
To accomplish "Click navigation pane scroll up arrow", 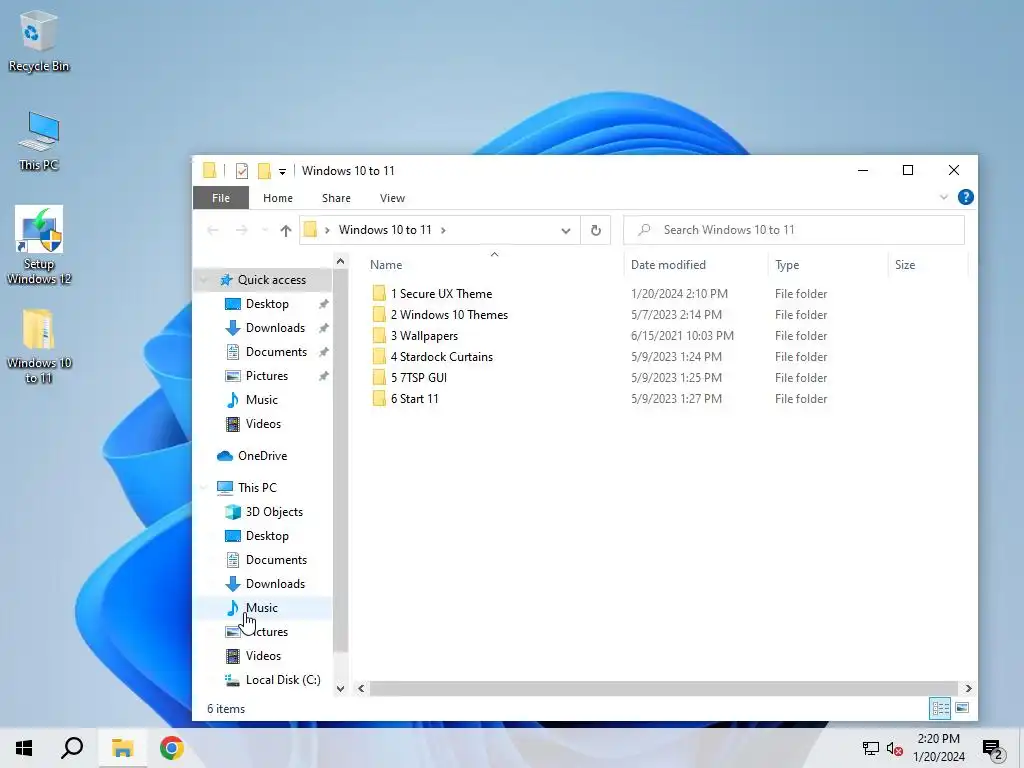I will [340, 261].
